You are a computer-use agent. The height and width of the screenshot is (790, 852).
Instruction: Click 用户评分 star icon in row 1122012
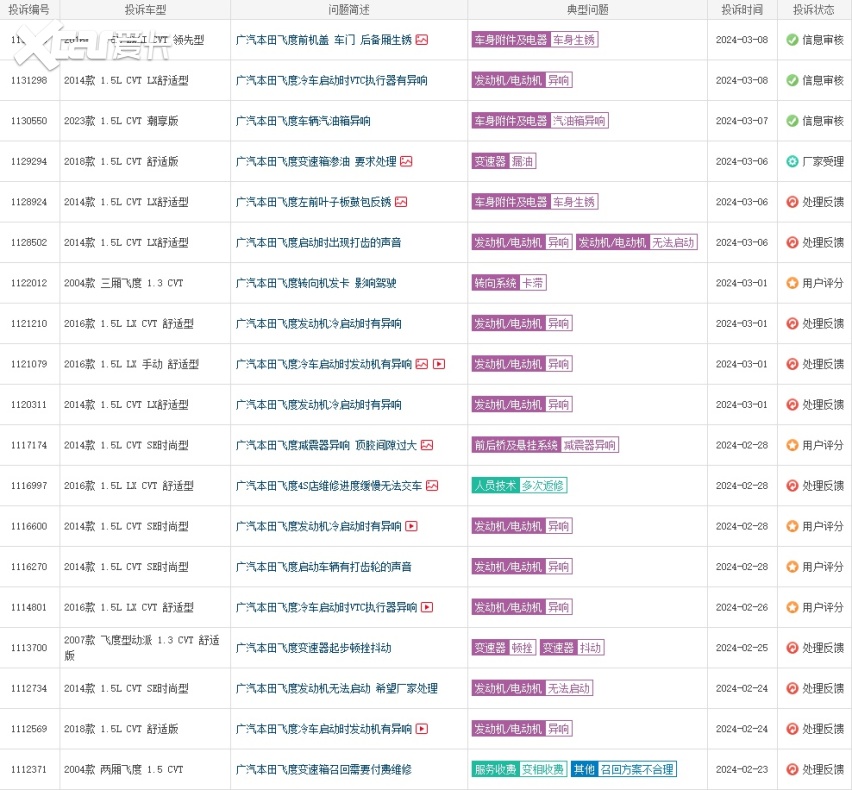click(x=792, y=283)
